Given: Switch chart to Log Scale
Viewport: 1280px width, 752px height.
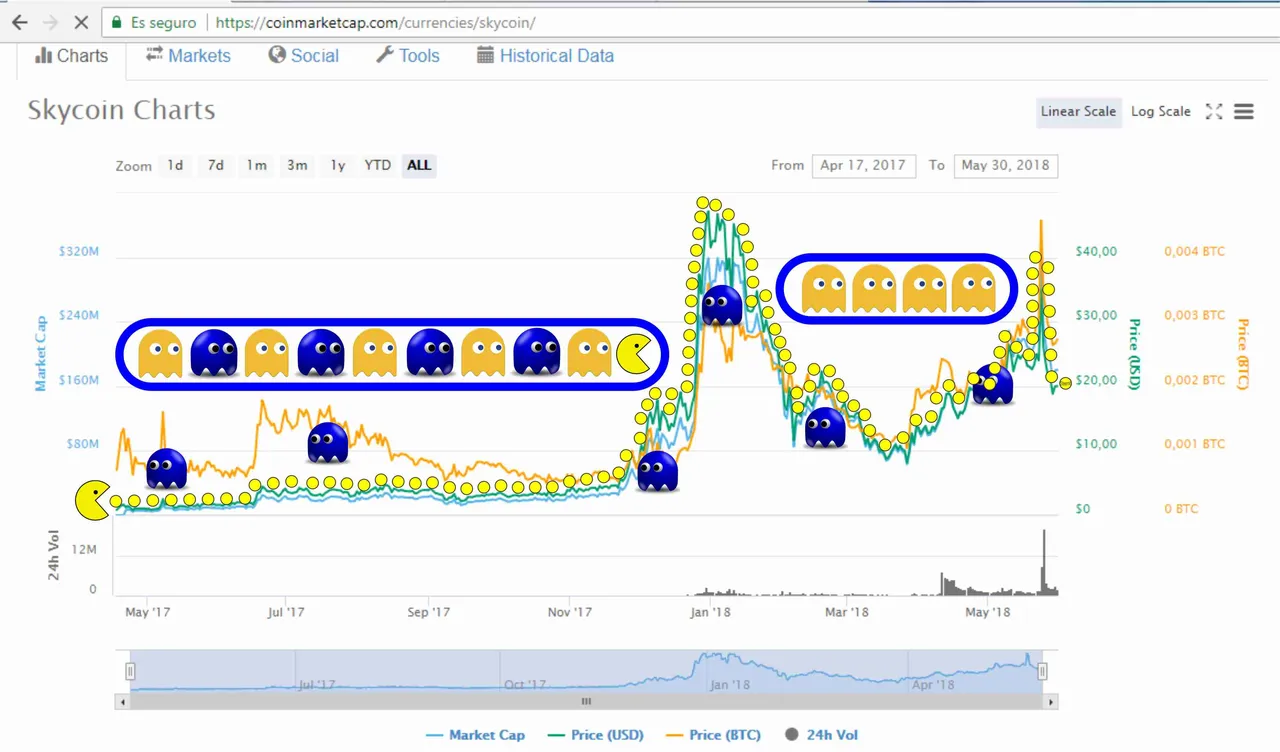Looking at the screenshot, I should pos(1161,111).
